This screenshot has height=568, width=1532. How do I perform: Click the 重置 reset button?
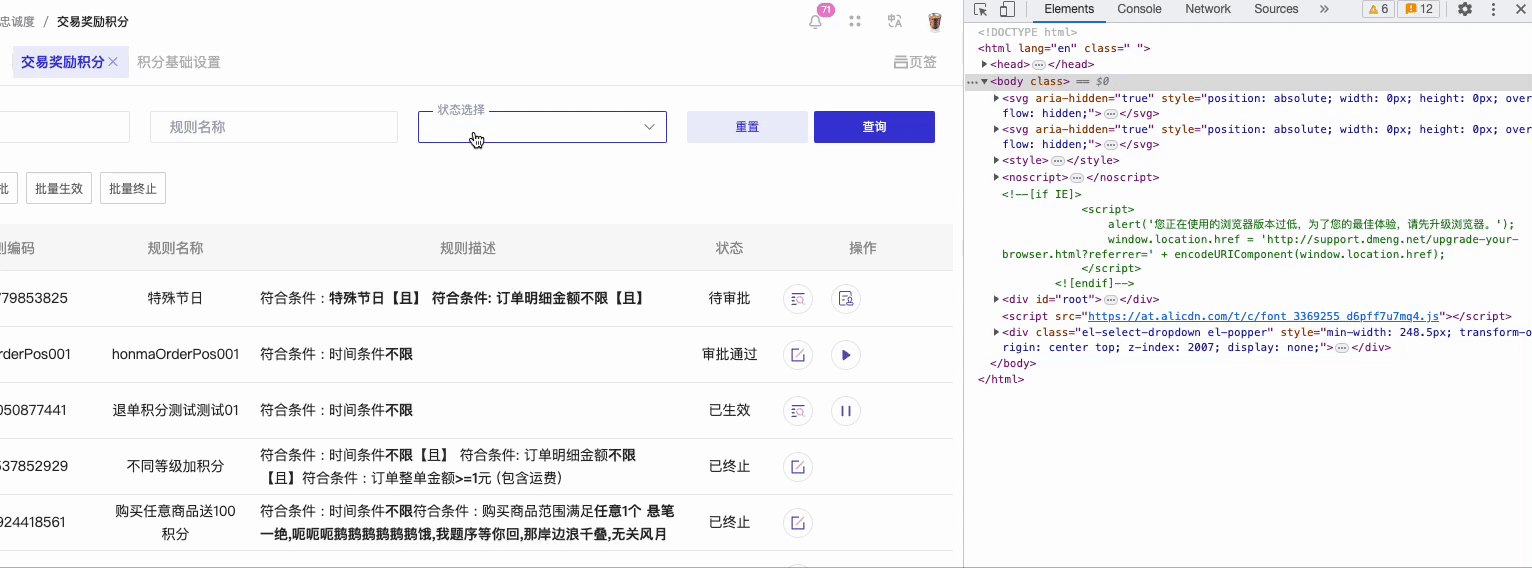(x=747, y=127)
